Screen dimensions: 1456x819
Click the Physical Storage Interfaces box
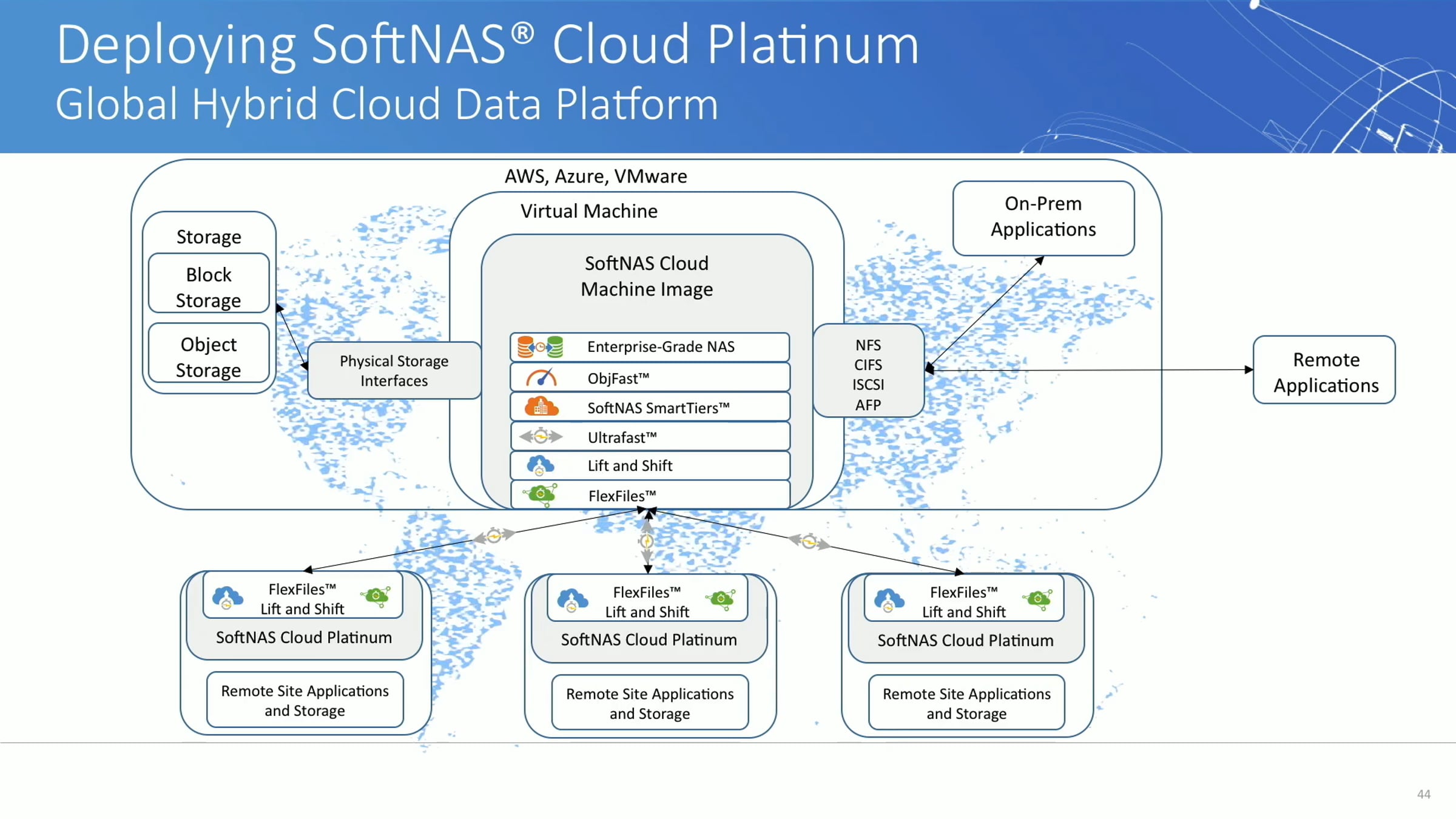[x=394, y=371]
